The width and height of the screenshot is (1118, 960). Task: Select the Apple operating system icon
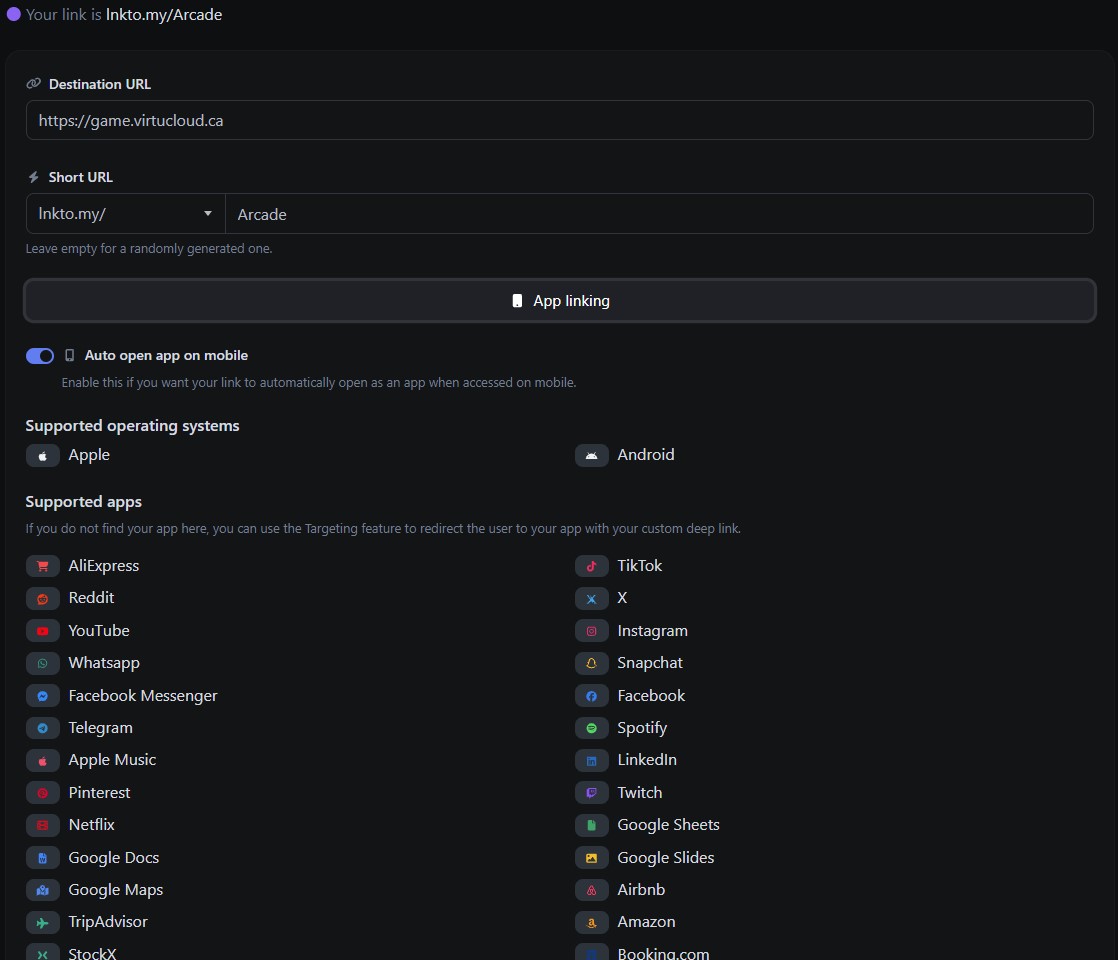tap(42, 455)
